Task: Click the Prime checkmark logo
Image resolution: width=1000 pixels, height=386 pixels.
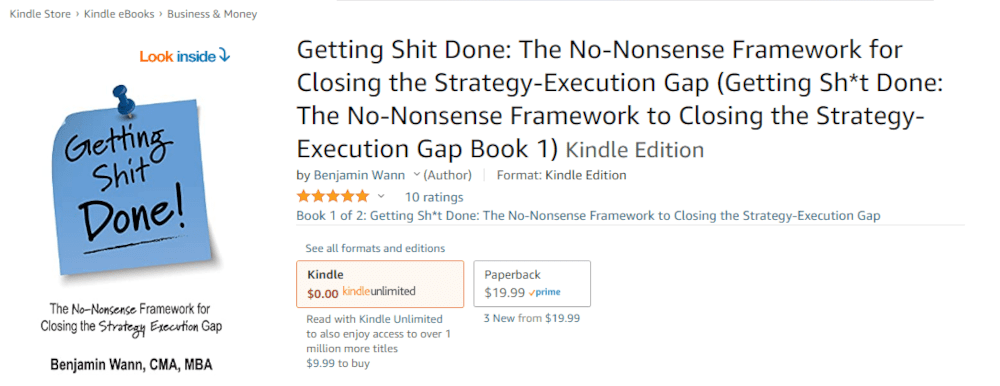Action: click(x=545, y=293)
